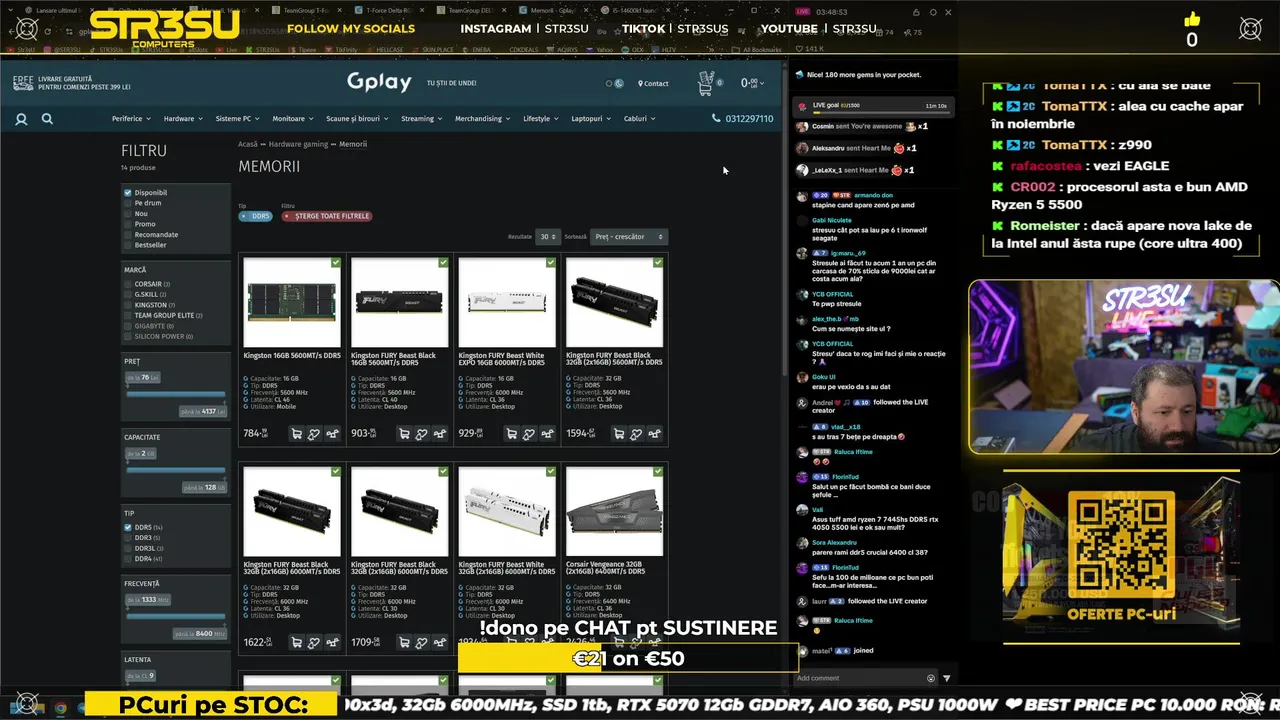The image size is (1280, 720).
Task: Open the Corsair Vengeance product image
Action: pyautogui.click(x=614, y=512)
